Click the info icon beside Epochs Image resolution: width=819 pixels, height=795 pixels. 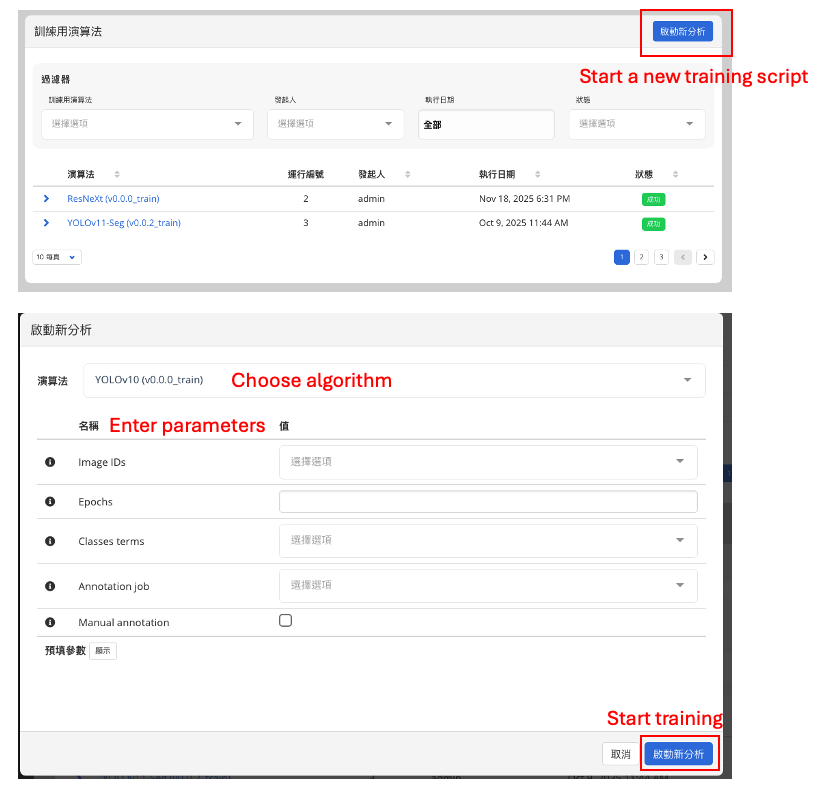pyautogui.click(x=50, y=502)
